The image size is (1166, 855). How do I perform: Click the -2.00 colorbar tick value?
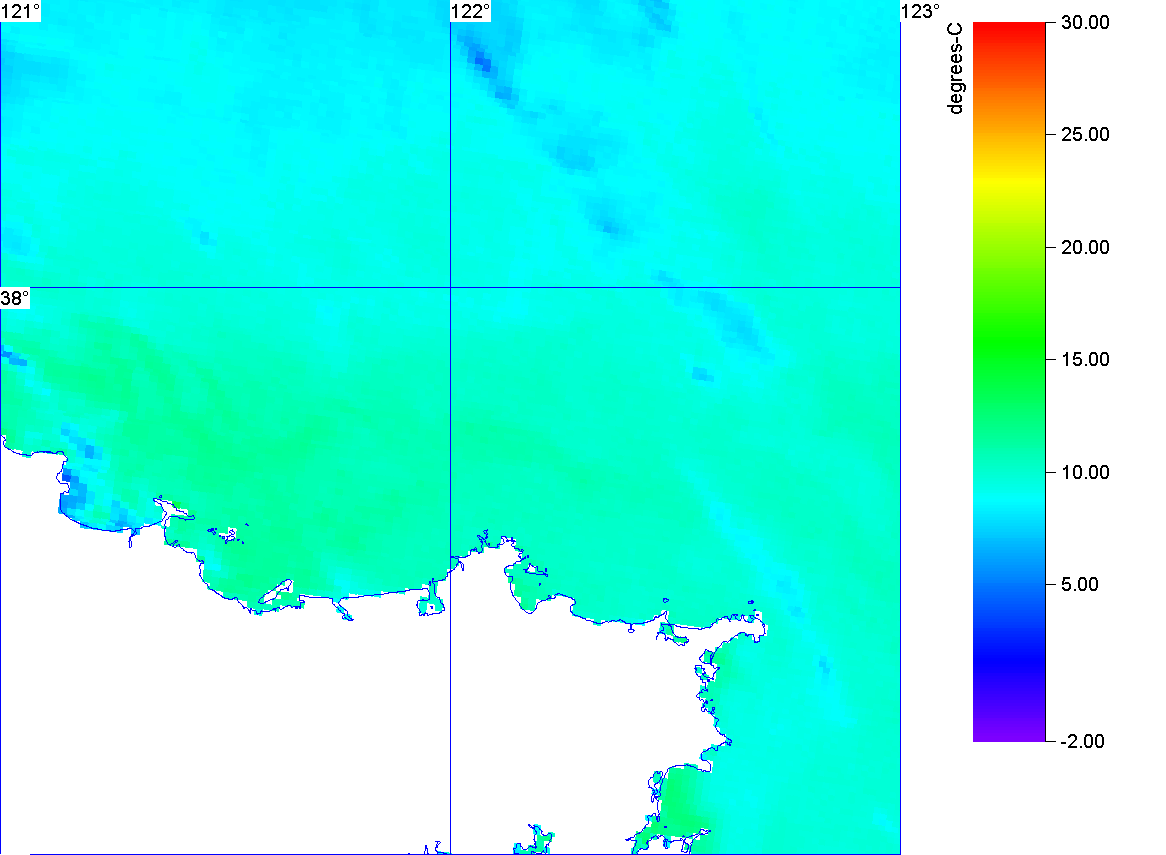1083,741
